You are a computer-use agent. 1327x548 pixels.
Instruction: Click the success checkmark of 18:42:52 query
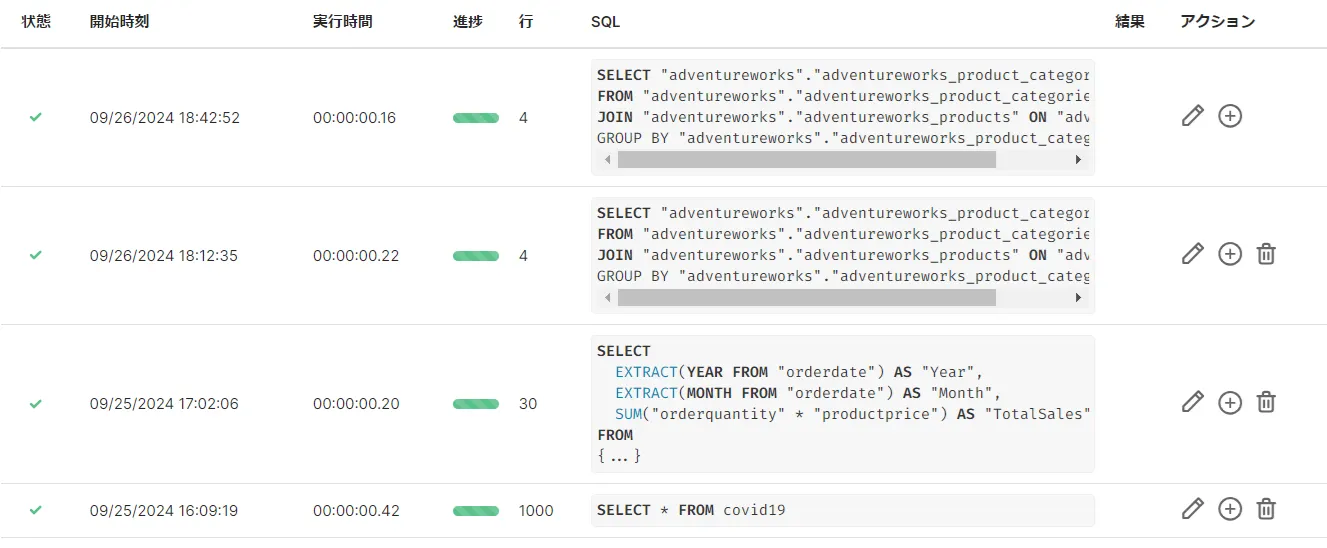(x=36, y=117)
